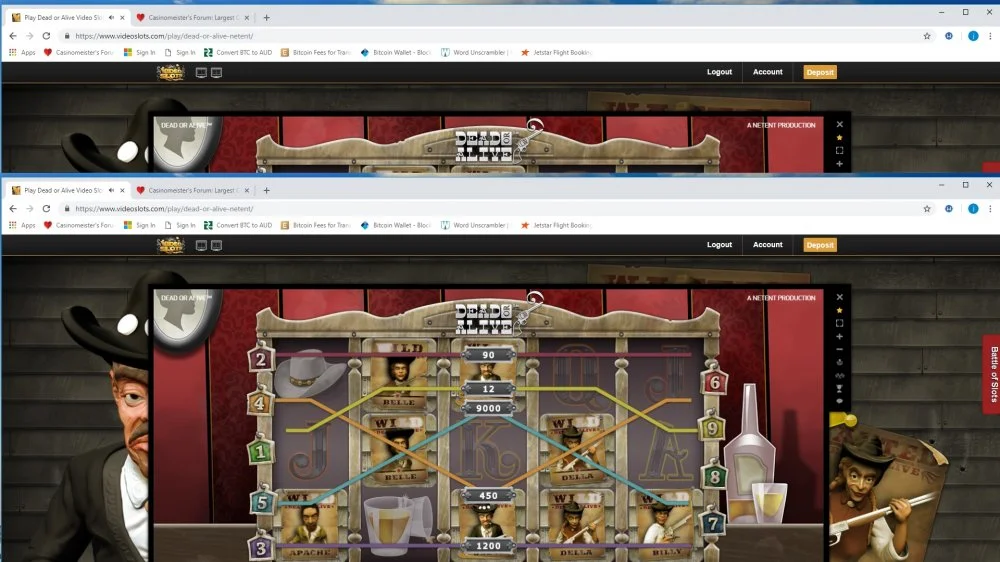Screen dimensions: 1000x562
Task: Click payline 2 marker on the reels
Action: pyautogui.click(x=261, y=359)
